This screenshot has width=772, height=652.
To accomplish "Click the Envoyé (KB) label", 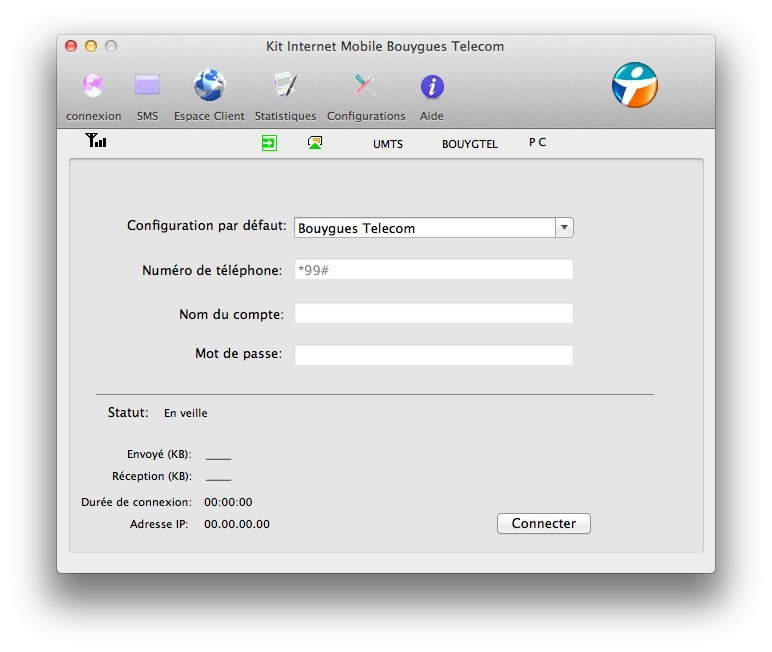I will (159, 454).
